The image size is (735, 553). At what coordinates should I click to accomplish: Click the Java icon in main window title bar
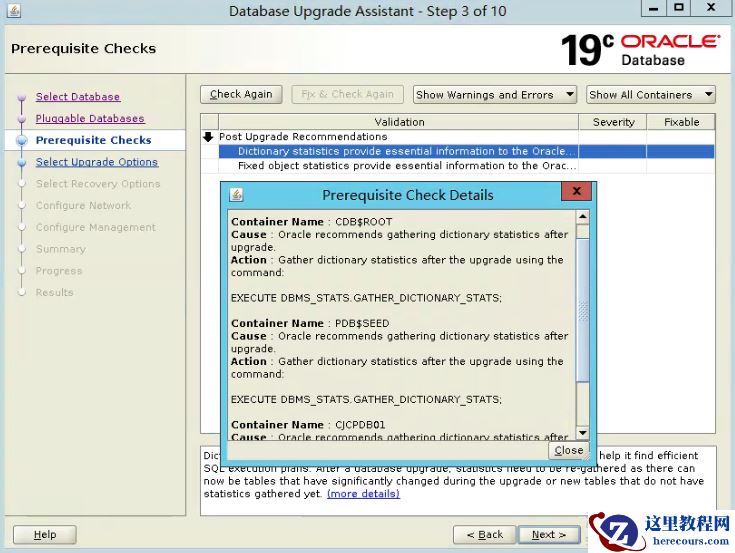tap(14, 10)
